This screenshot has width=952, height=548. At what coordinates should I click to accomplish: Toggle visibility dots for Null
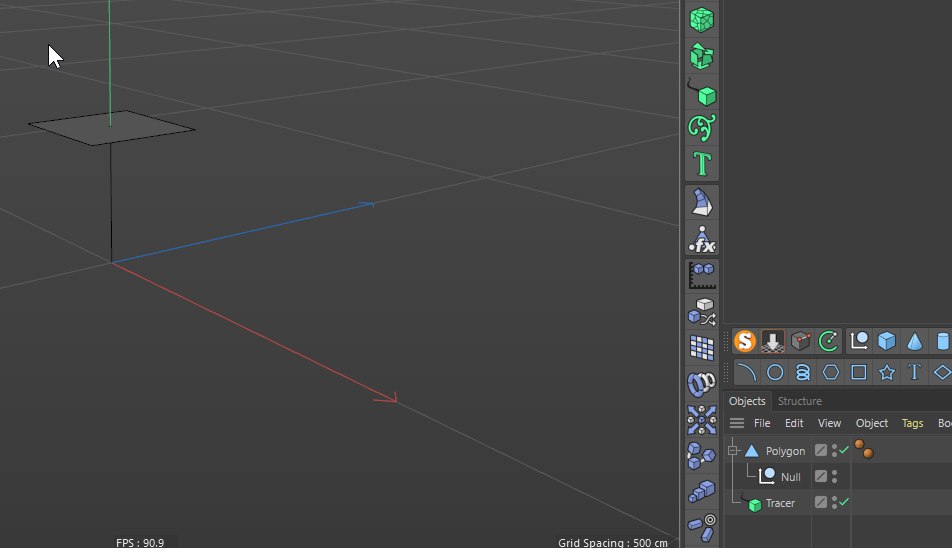click(834, 476)
